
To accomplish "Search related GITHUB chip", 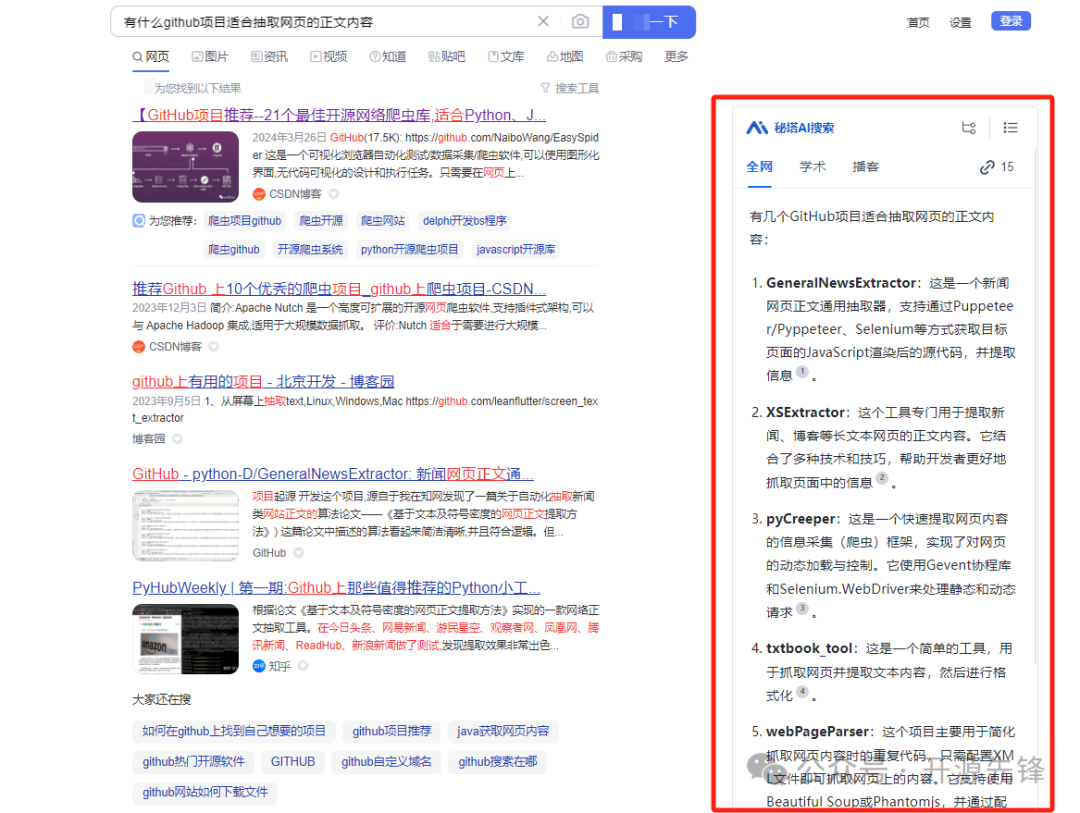I will point(293,761).
